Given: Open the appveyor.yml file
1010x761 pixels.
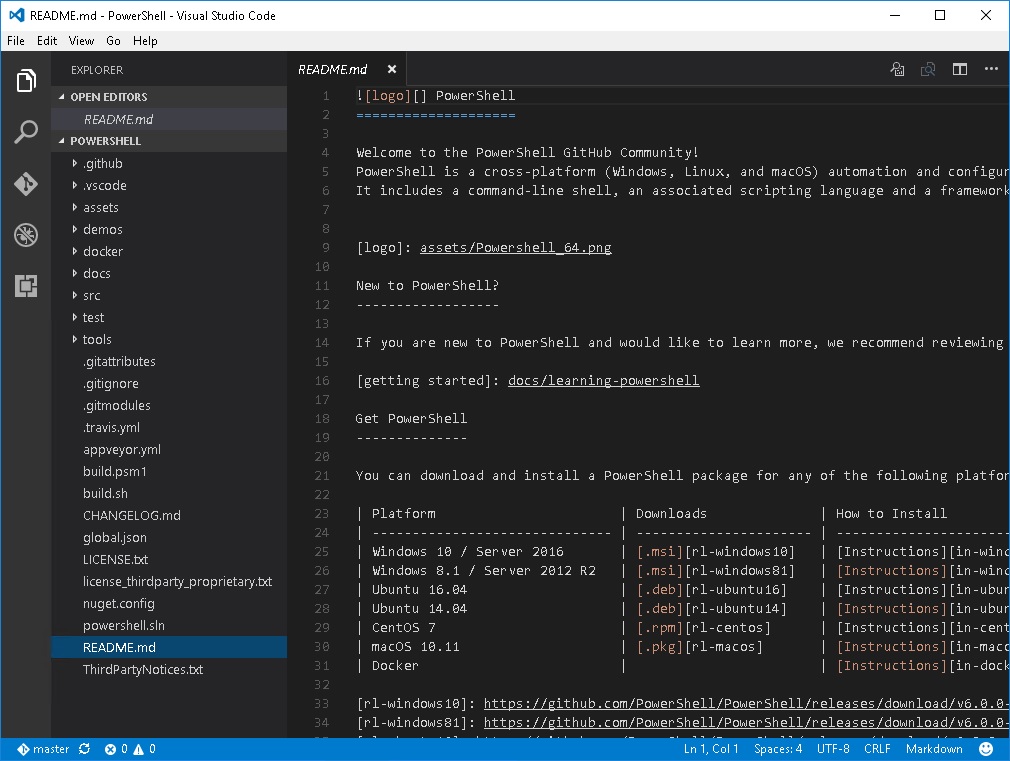Looking at the screenshot, I should [169, 449].
